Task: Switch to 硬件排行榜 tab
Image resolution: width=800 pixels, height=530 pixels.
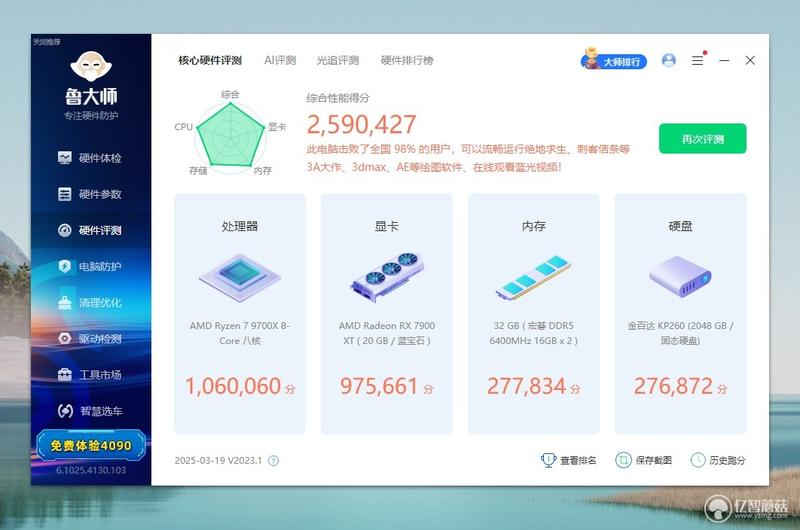Action: coord(407,61)
